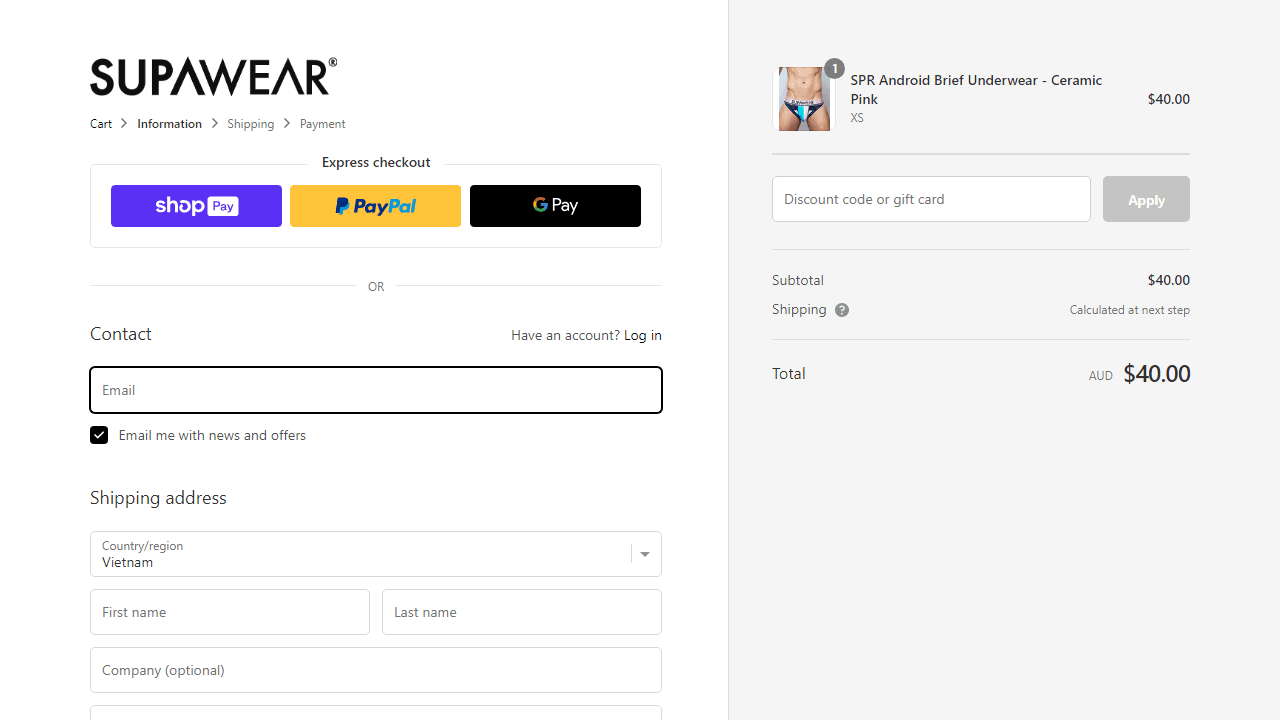Focus the Email input field
This screenshot has height=720, width=1280.
pos(376,390)
